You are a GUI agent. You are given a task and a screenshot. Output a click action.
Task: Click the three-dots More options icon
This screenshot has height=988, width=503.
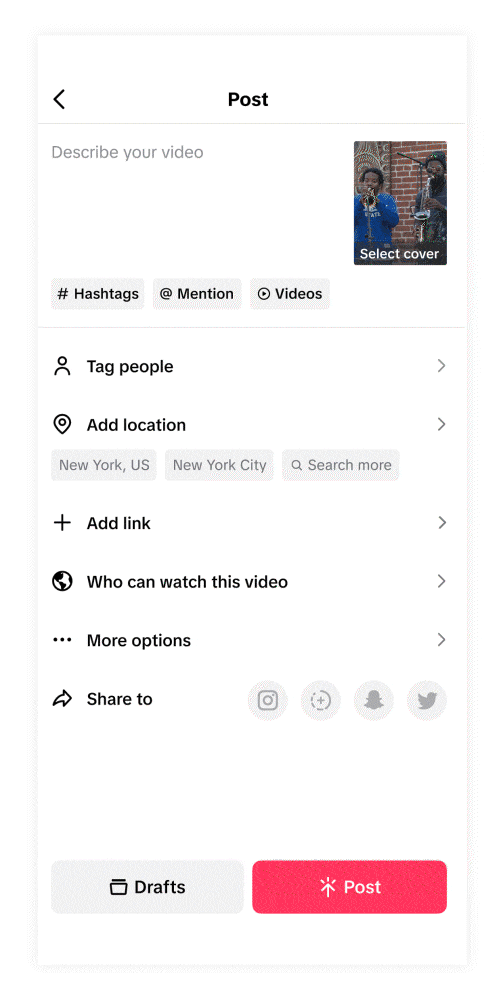click(x=62, y=640)
